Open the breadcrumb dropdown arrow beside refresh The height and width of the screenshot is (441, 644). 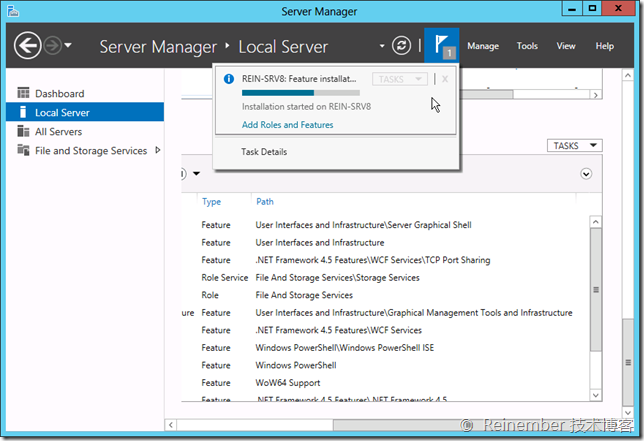(382, 46)
